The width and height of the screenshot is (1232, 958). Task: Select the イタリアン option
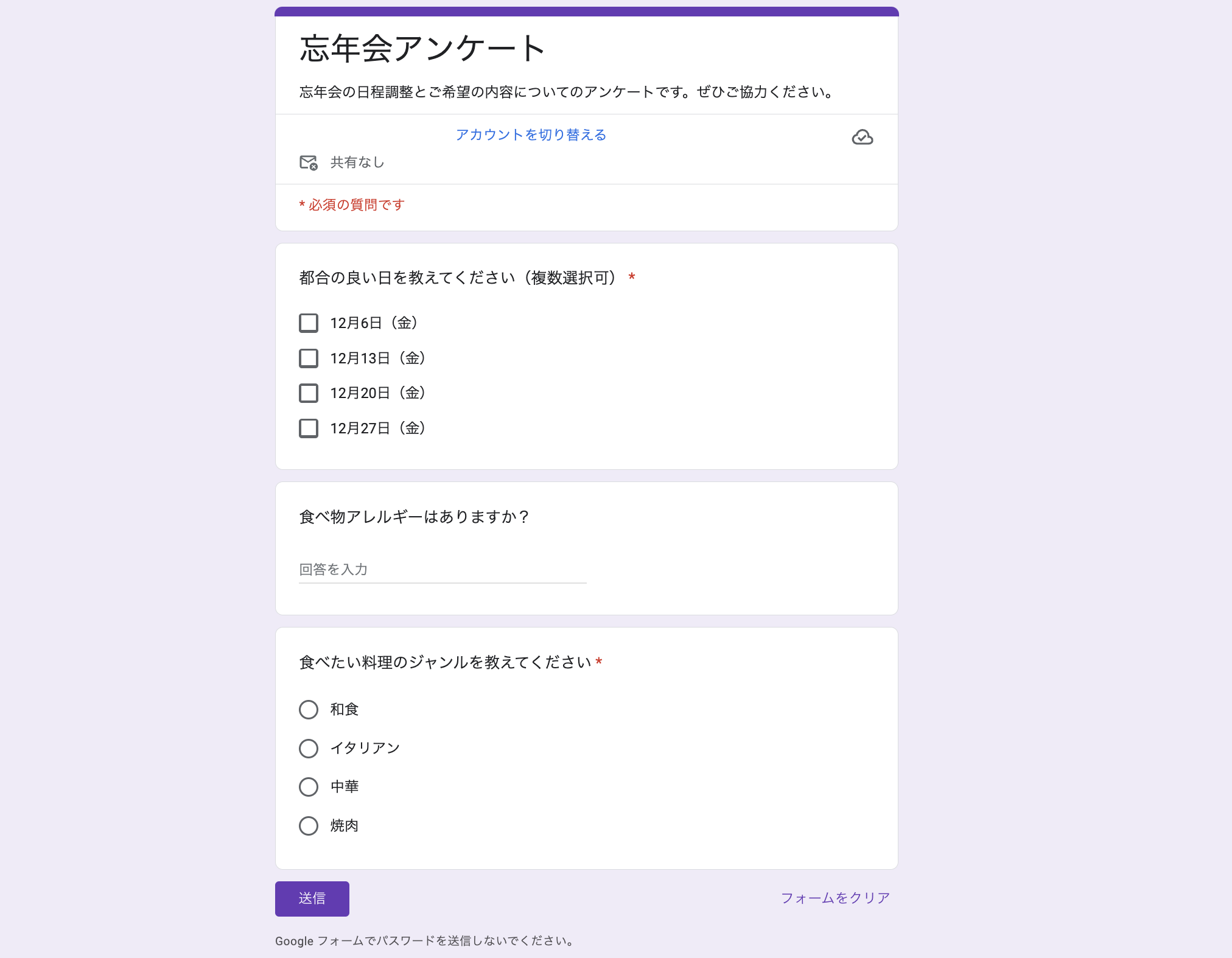click(x=308, y=748)
